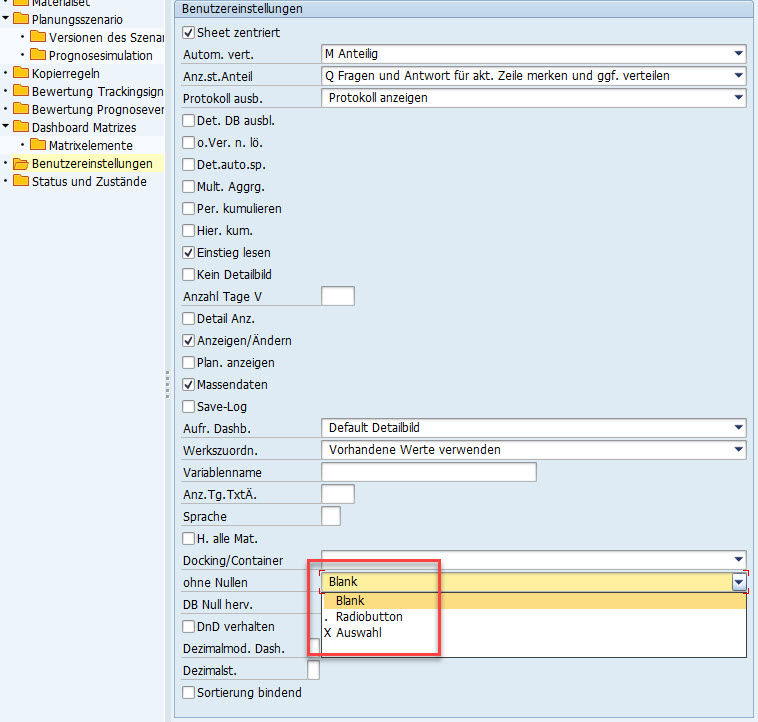Click the Planungsszenario folder icon
758x722 pixels.
(20, 19)
